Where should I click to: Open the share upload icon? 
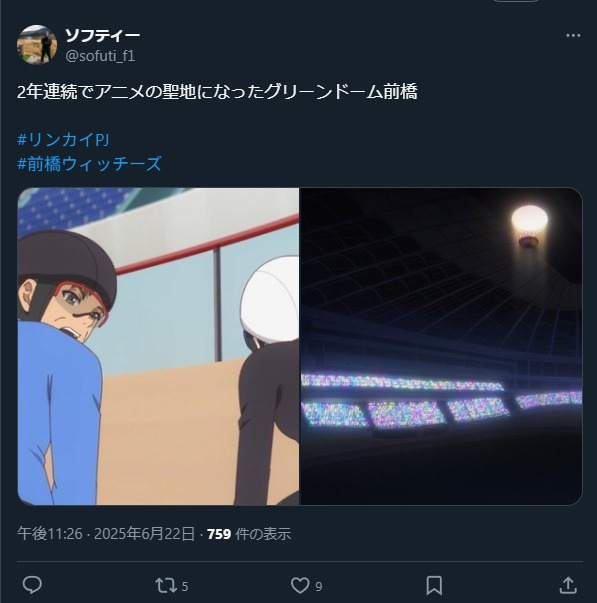568,585
